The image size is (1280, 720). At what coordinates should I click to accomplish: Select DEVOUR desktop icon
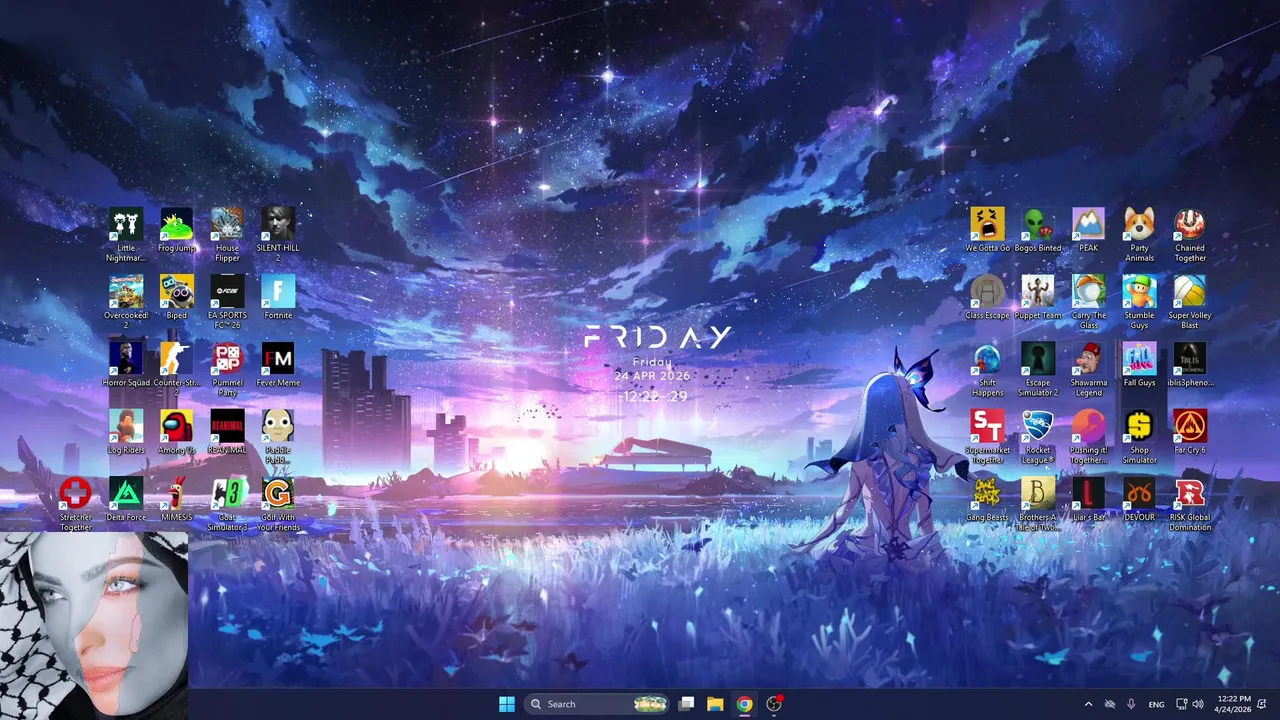(x=1139, y=497)
